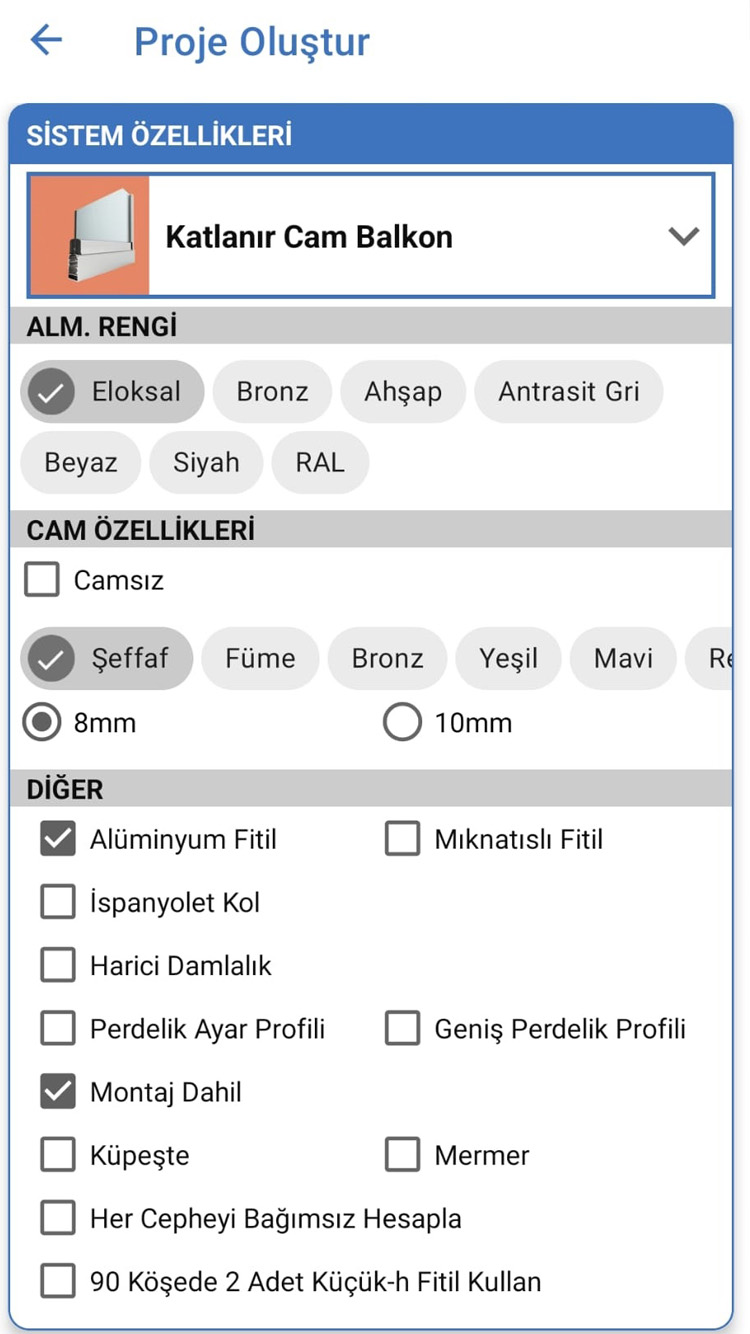Enable the Harici Damlalık checkbox
The height and width of the screenshot is (1334, 750).
pos(57,965)
